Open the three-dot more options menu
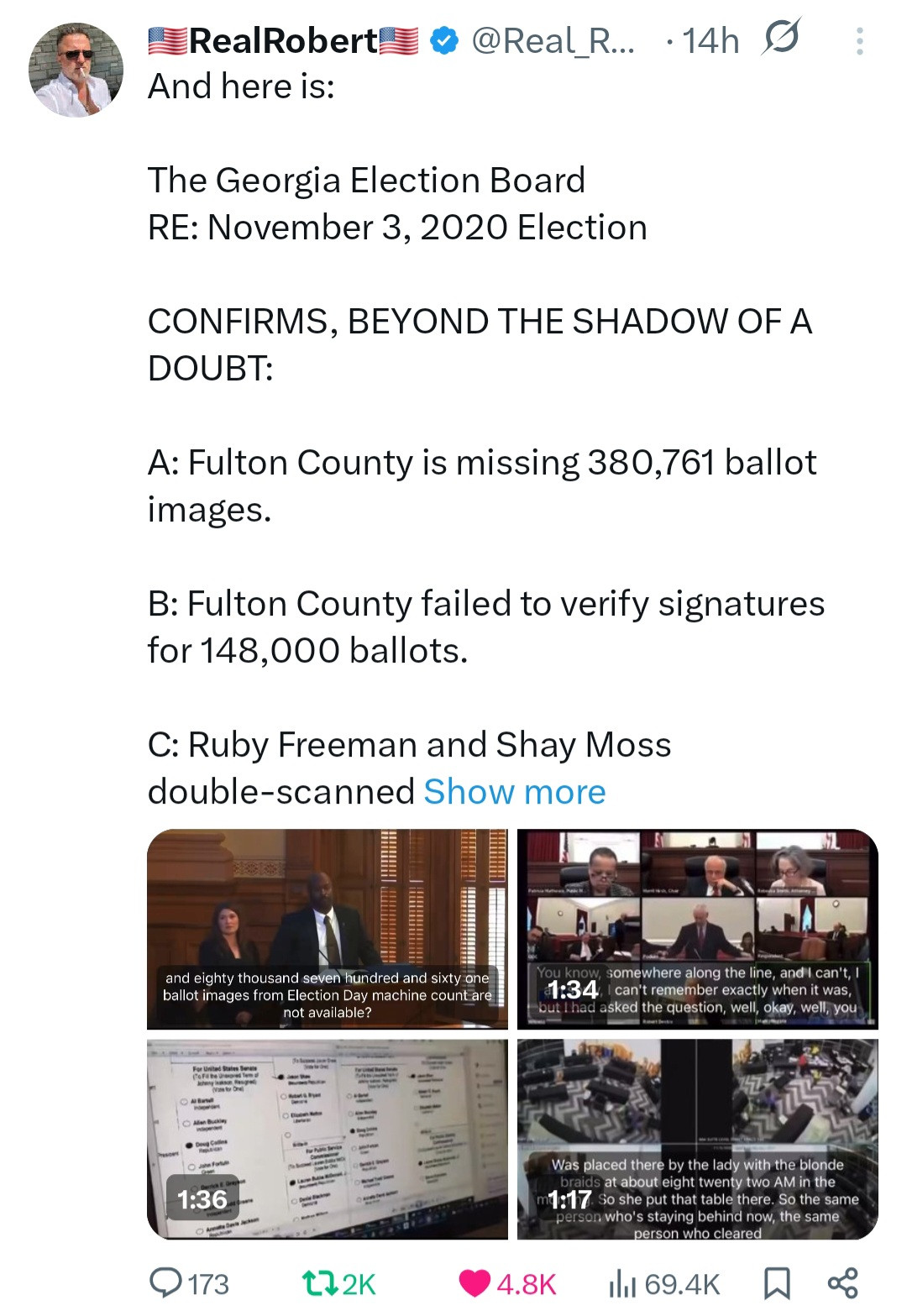907x1316 pixels. pyautogui.click(x=859, y=41)
